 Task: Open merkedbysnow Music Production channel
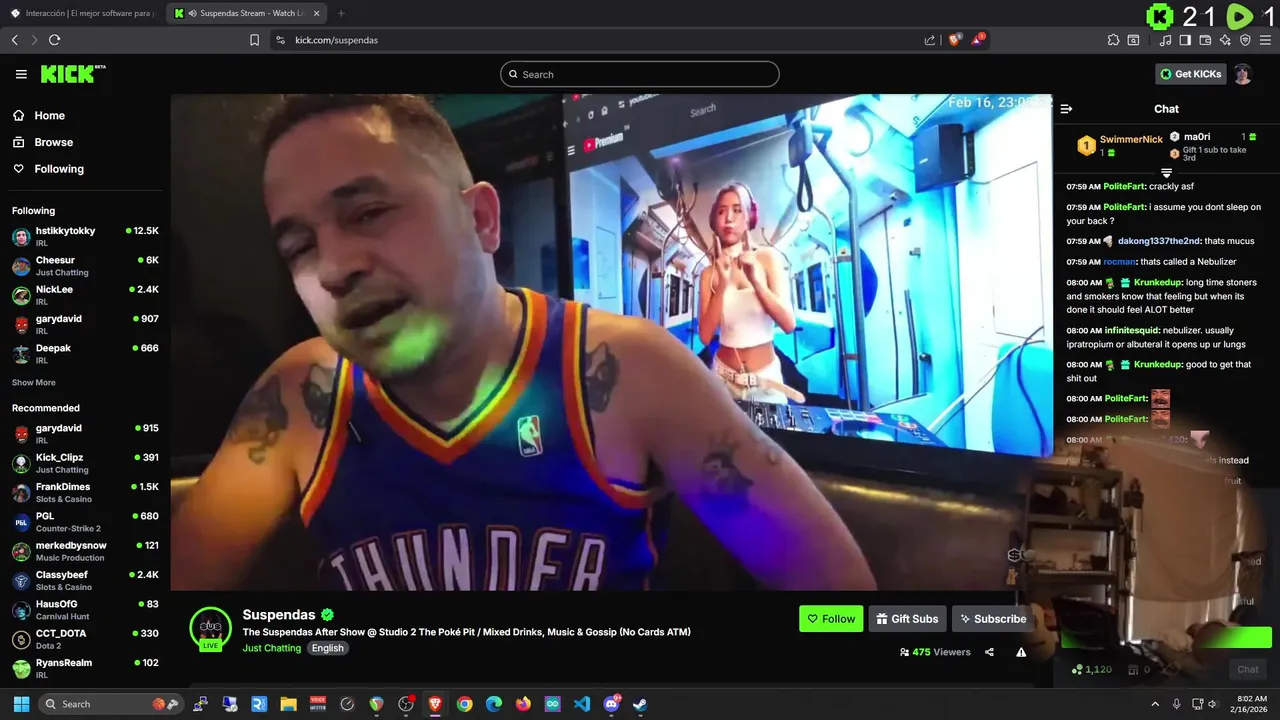point(85,551)
